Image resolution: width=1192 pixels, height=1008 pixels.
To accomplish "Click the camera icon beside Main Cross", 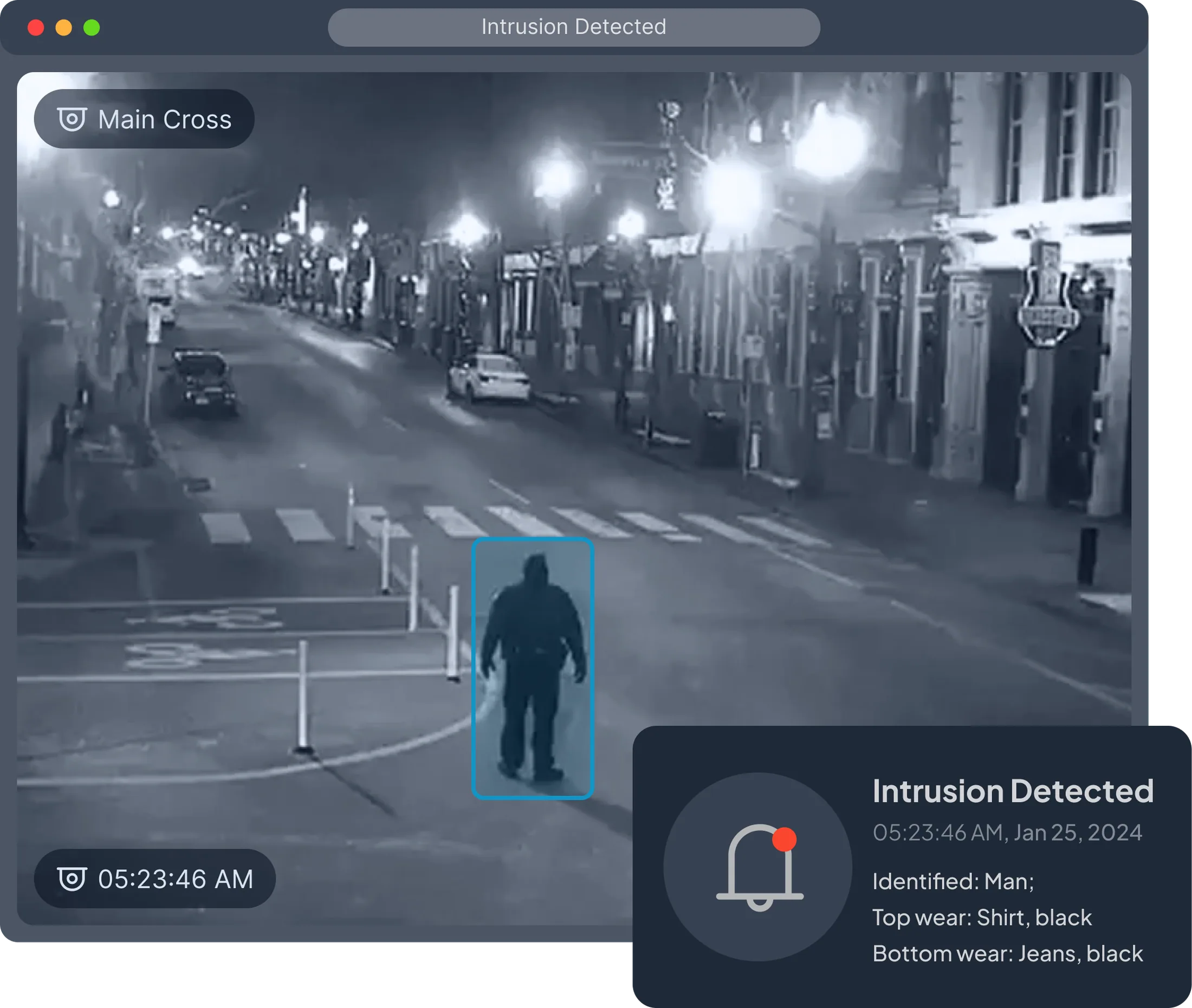I will [x=72, y=119].
